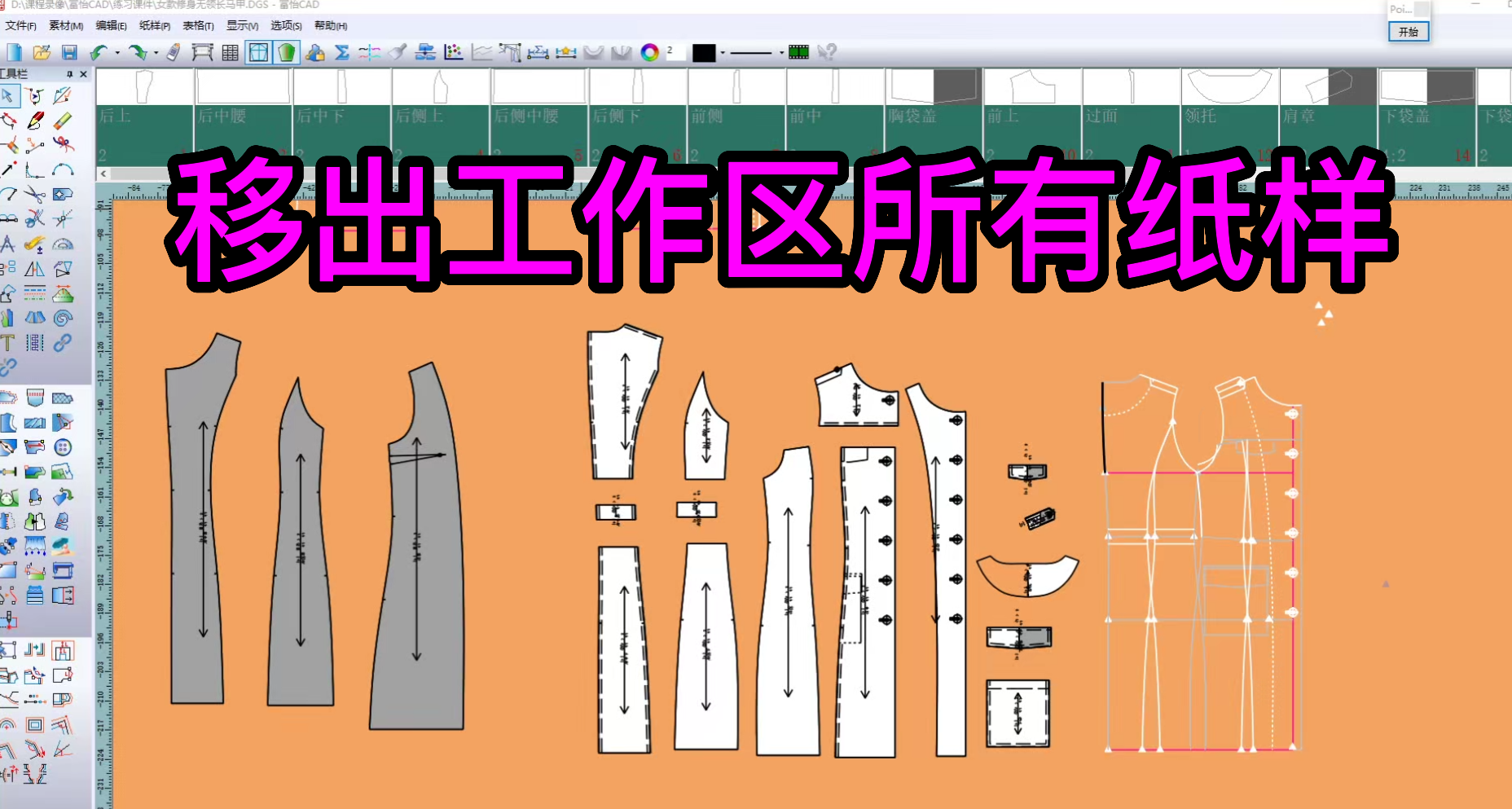1512x809 pixels.
Task: Select the 前中 pattern thumbnail
Action: 835,117
